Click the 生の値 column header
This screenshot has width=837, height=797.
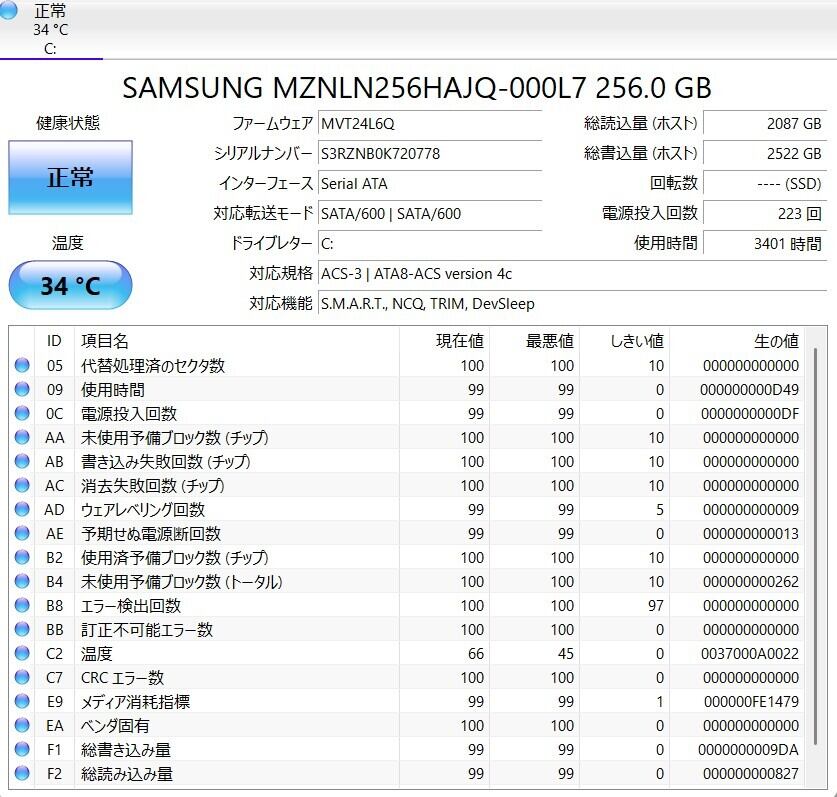[775, 341]
